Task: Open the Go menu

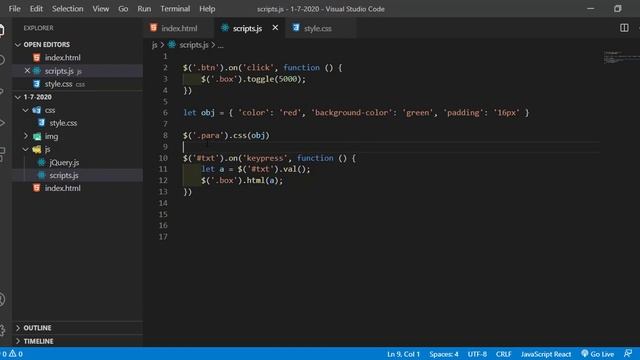Action: tap(123, 9)
